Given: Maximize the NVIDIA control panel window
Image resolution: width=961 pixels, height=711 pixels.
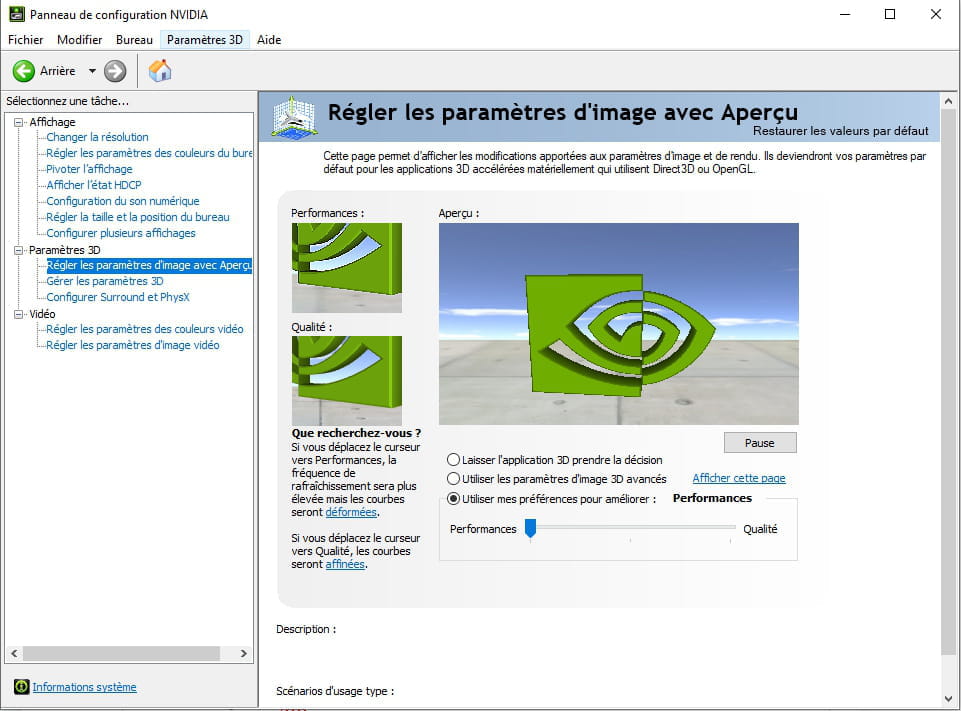Looking at the screenshot, I should click(890, 14).
